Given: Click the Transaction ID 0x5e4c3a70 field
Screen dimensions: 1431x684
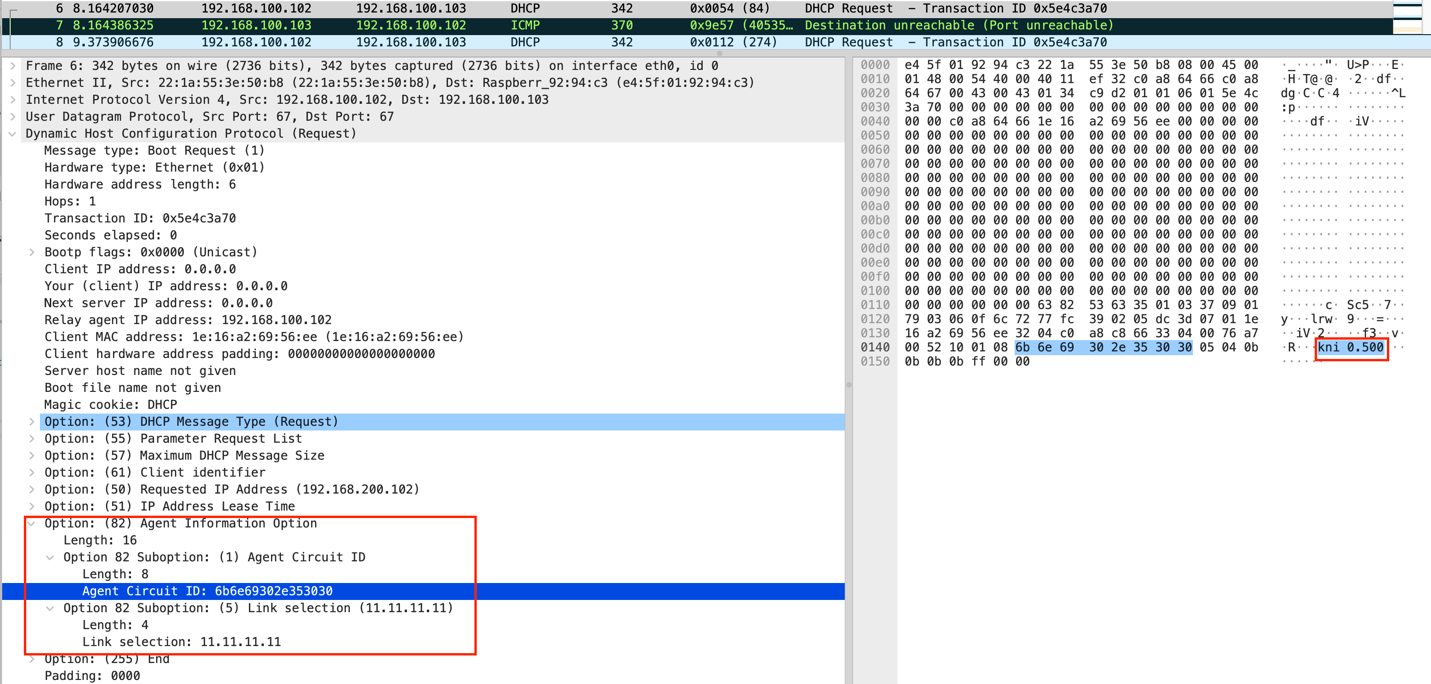Looking at the screenshot, I should (140, 218).
